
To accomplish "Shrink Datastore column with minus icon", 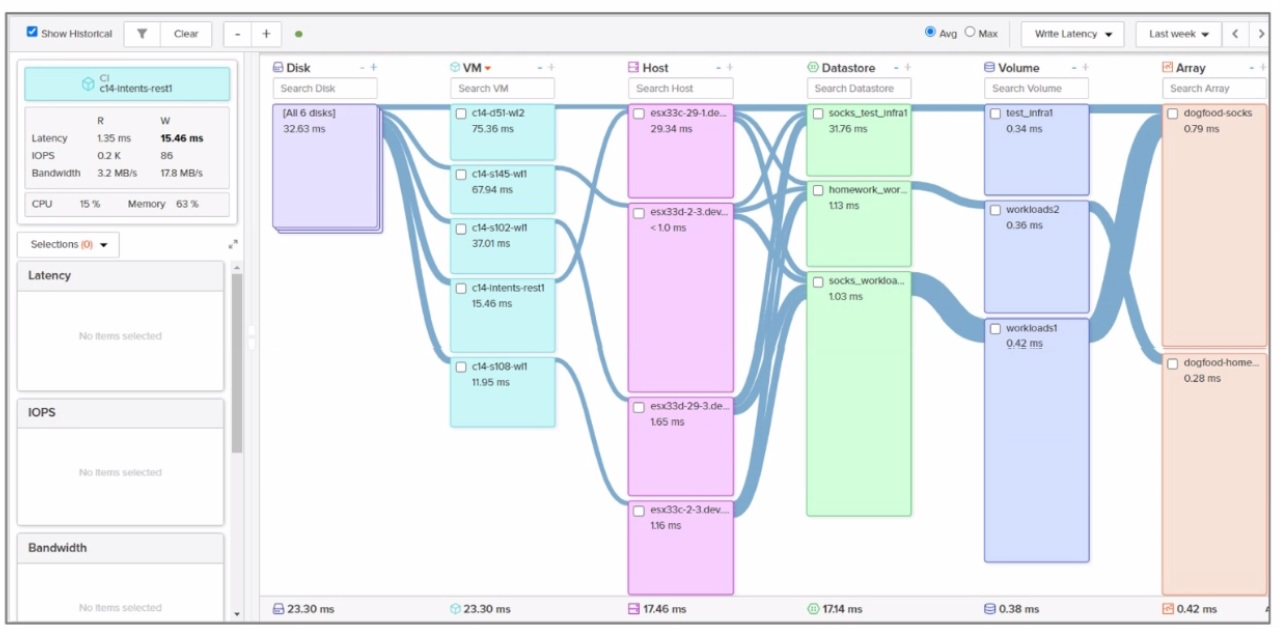I will tap(896, 68).
